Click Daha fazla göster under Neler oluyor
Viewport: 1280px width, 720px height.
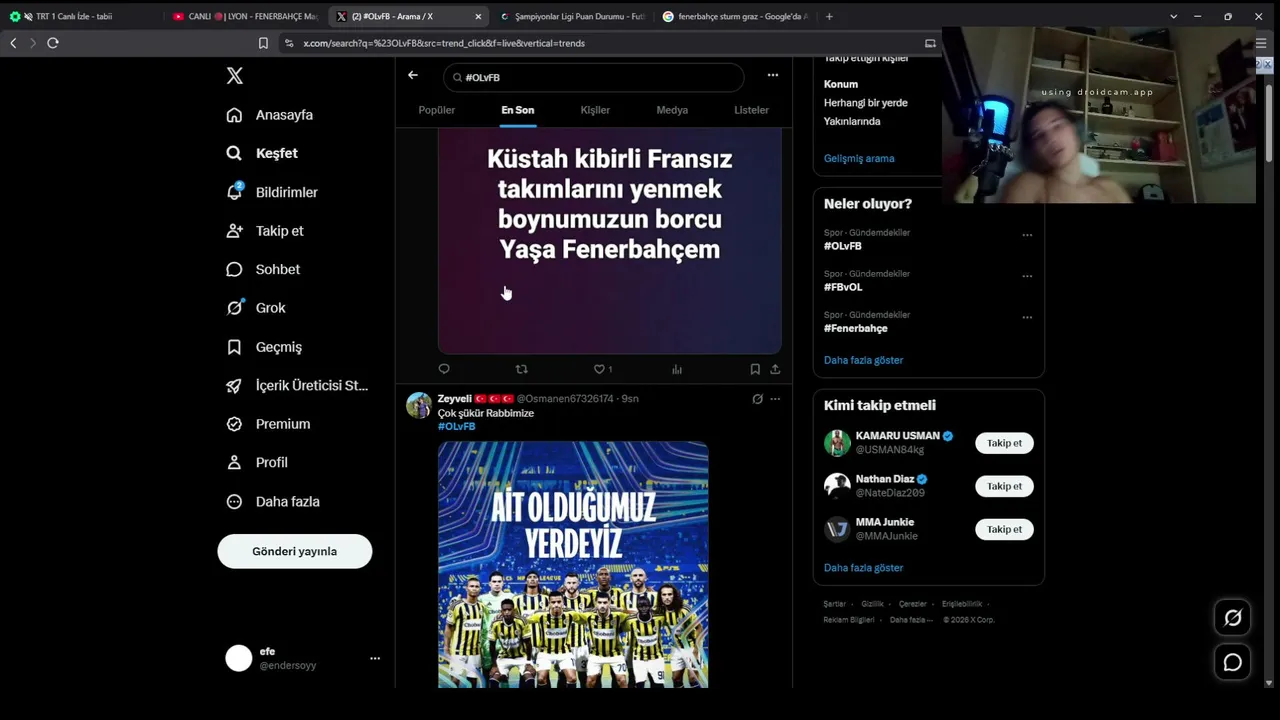tap(863, 360)
